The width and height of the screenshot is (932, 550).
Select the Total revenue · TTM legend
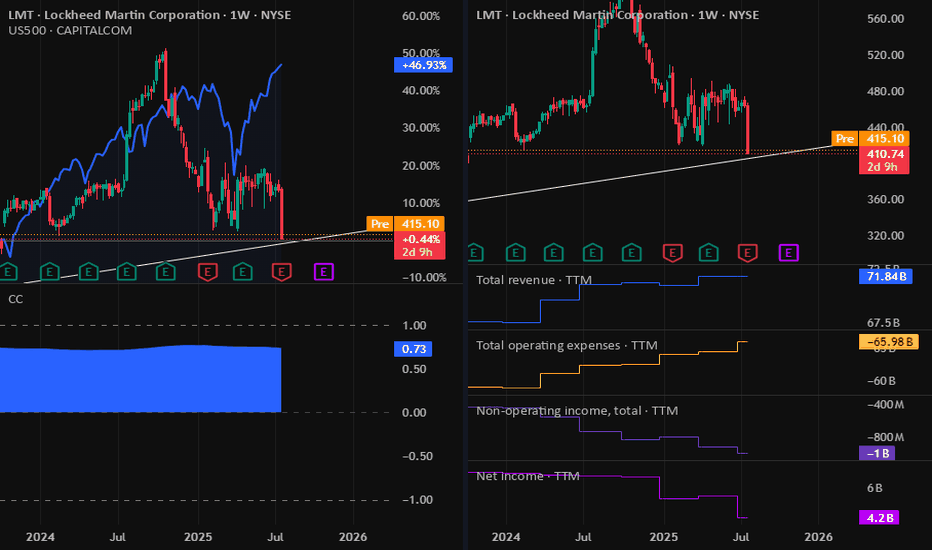point(534,280)
